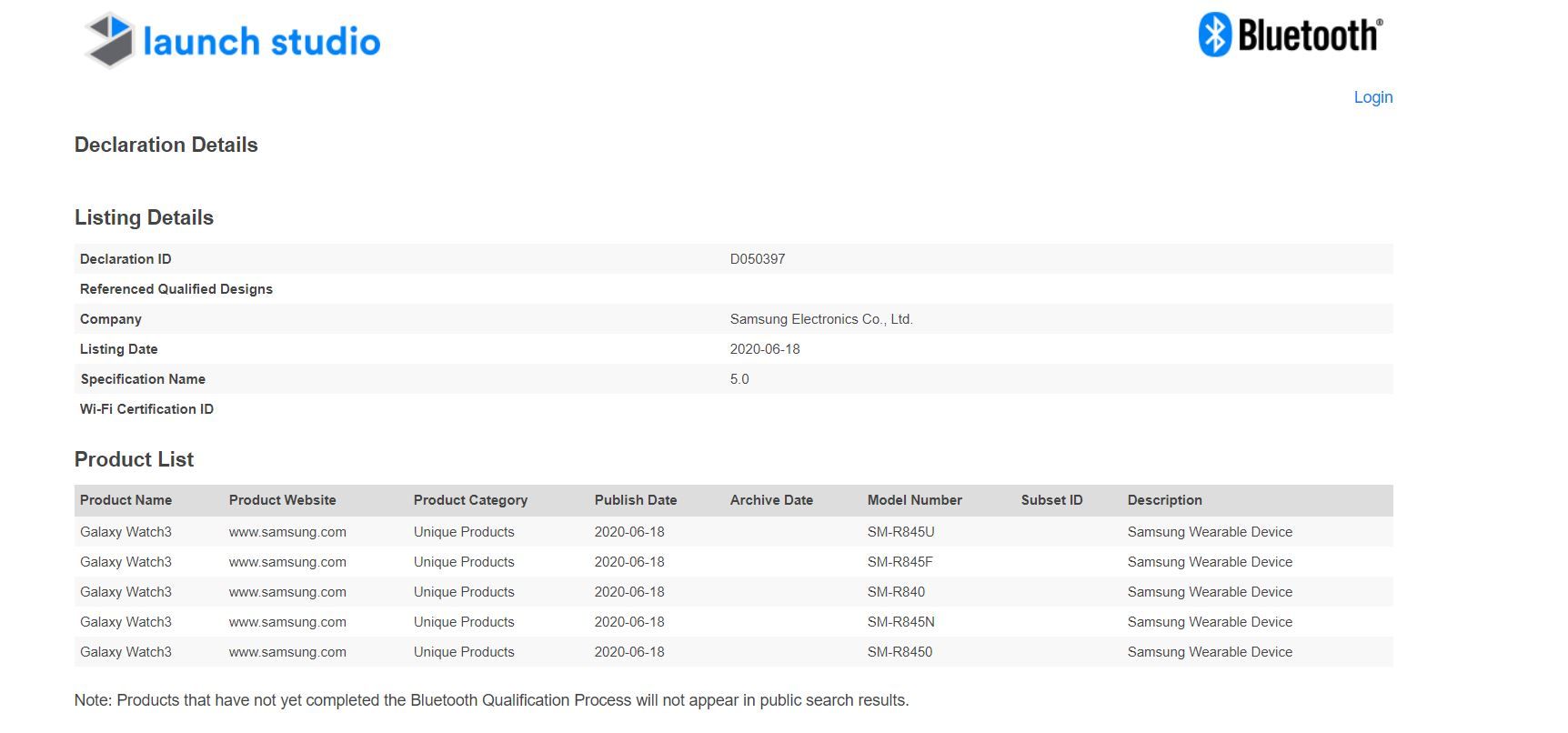Click Unique Products in the SM-R845U row
Viewport: 1568px width, 733px height.
pyautogui.click(x=464, y=532)
